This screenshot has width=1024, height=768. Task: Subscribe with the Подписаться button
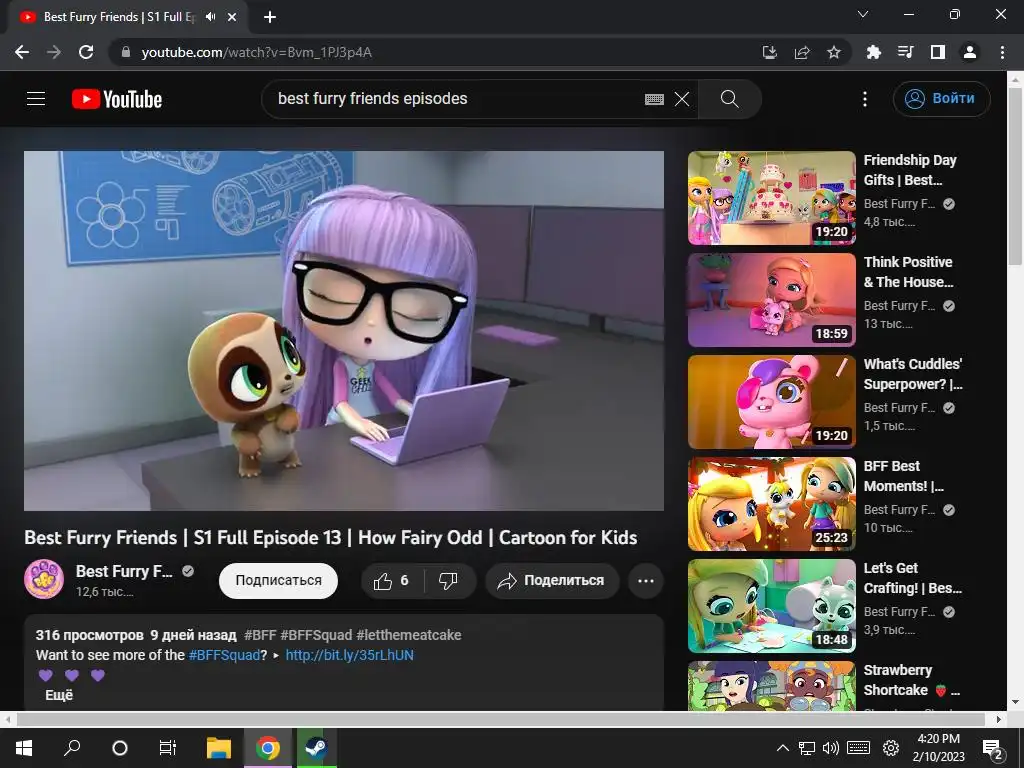[x=278, y=581]
